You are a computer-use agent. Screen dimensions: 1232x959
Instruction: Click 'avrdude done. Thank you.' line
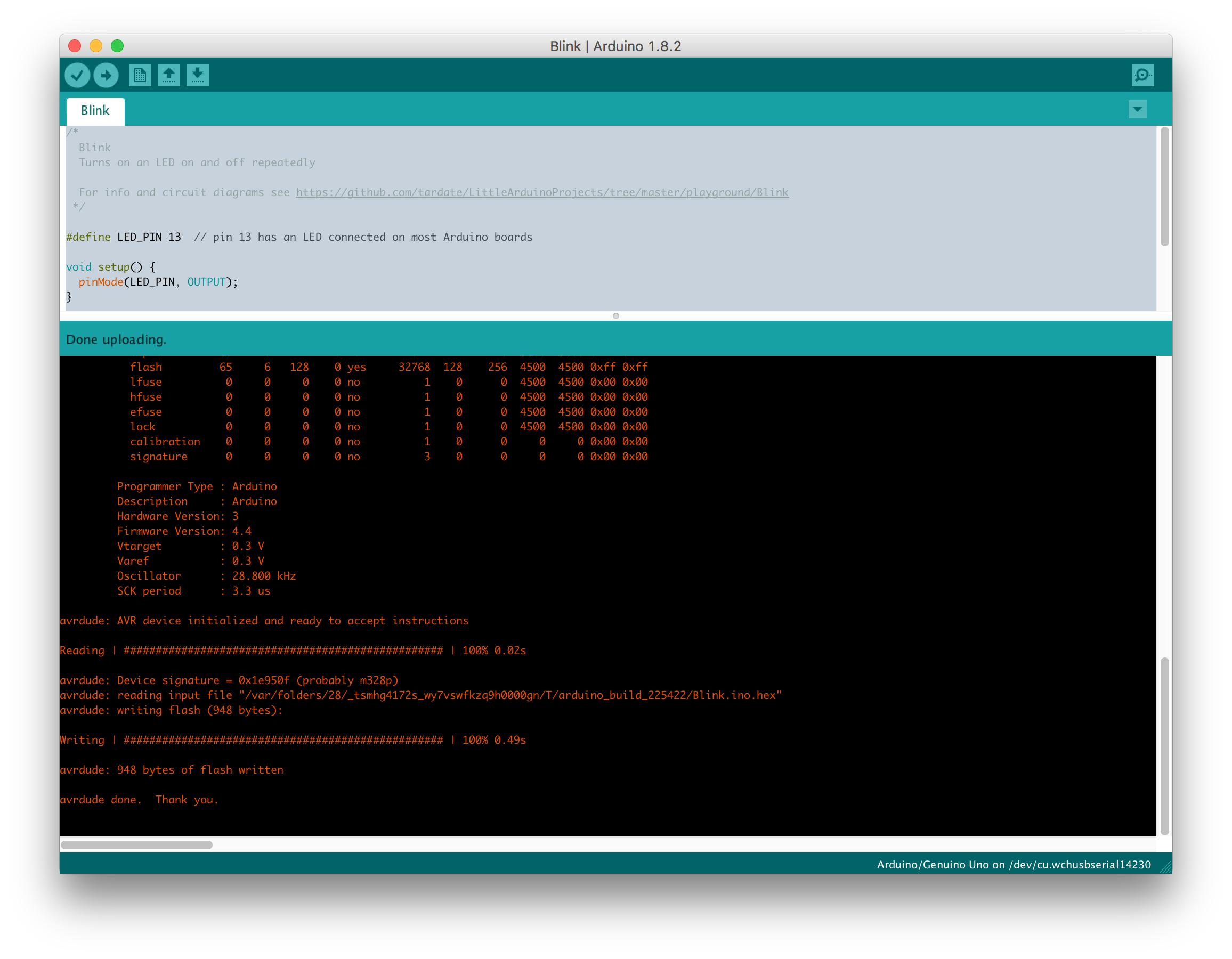tap(139, 800)
